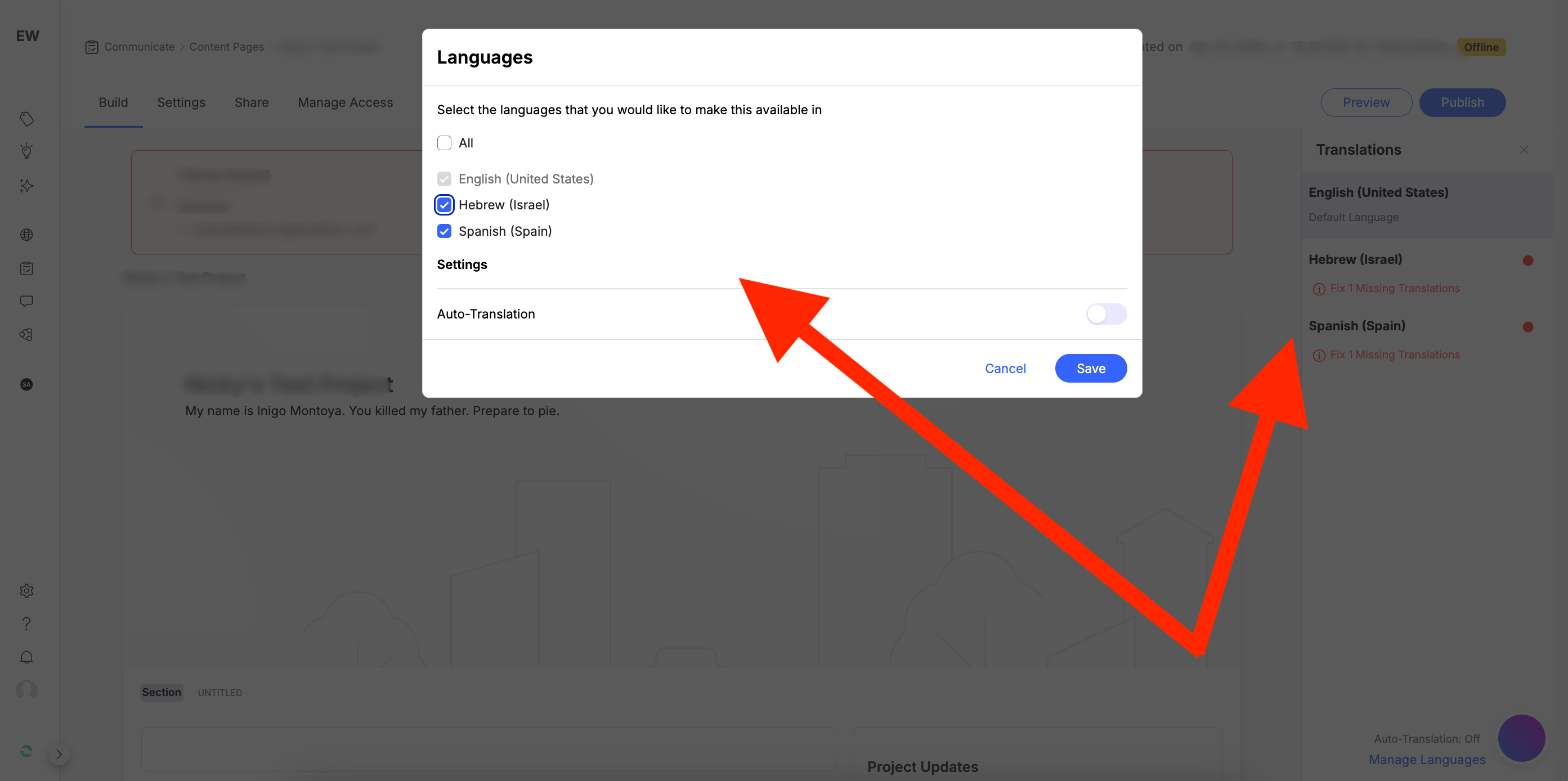Screen dimensions: 1568x781
Task: Expand the sidebar with the chevron arrow
Action: coord(59,754)
